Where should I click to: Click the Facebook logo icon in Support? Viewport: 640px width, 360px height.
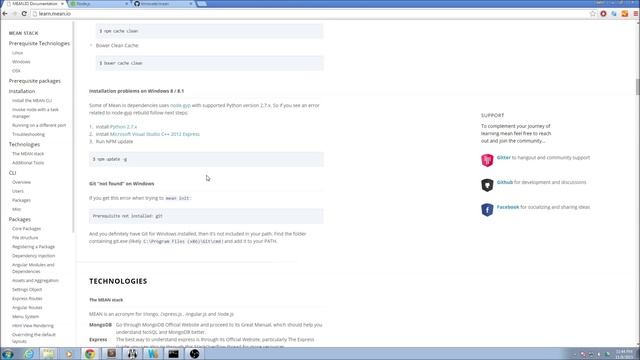[487, 210]
